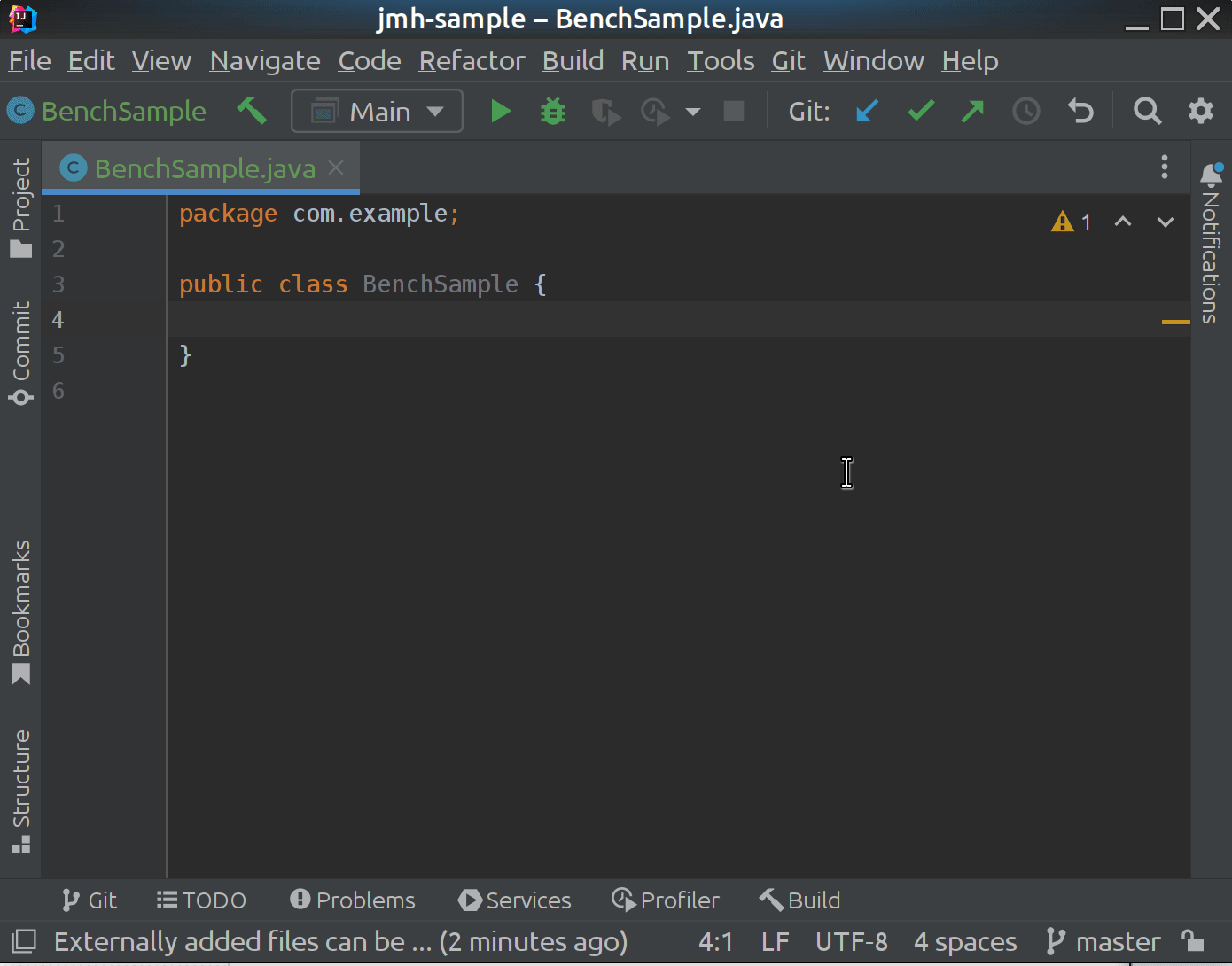The width and height of the screenshot is (1232, 966).
Task: Change the UTF-8 file encoding
Action: (x=851, y=941)
